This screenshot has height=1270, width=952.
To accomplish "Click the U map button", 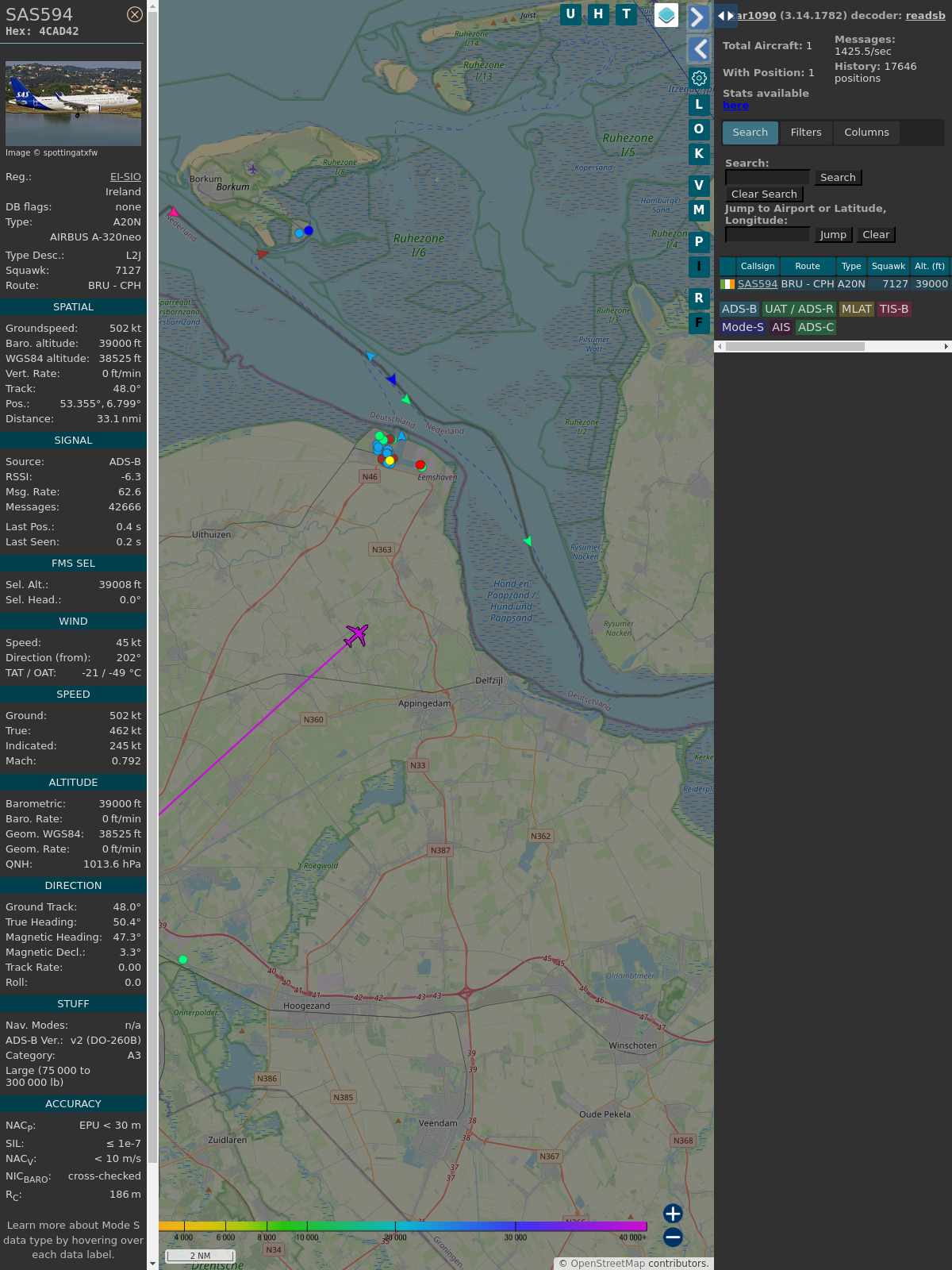I will pyautogui.click(x=570, y=14).
